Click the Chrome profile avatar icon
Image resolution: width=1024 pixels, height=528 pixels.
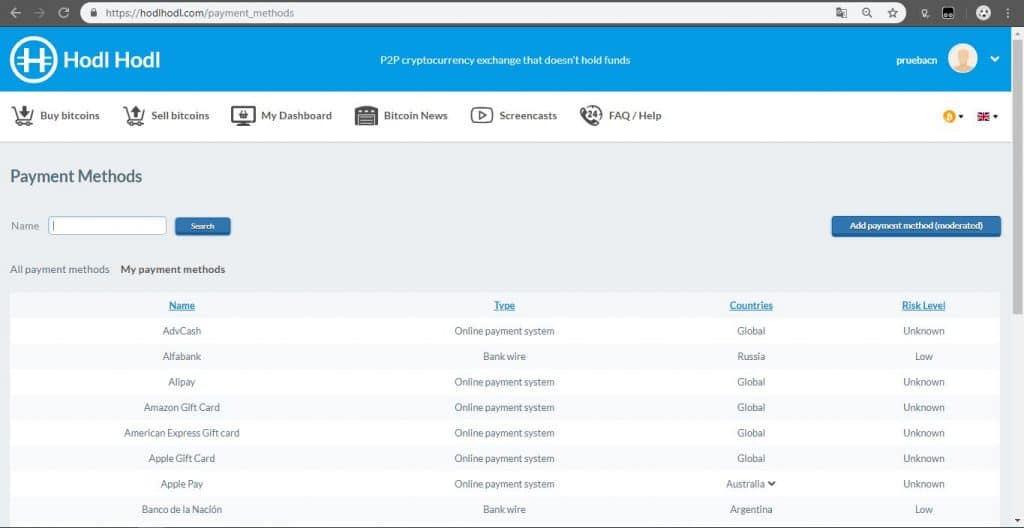(x=983, y=12)
